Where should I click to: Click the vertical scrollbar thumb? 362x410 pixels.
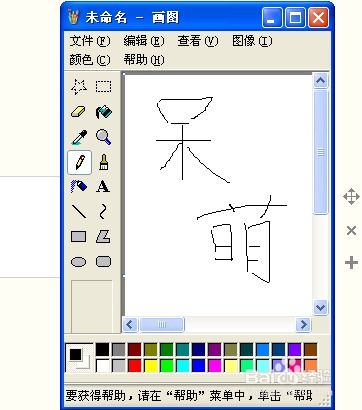pyautogui.click(x=321, y=152)
